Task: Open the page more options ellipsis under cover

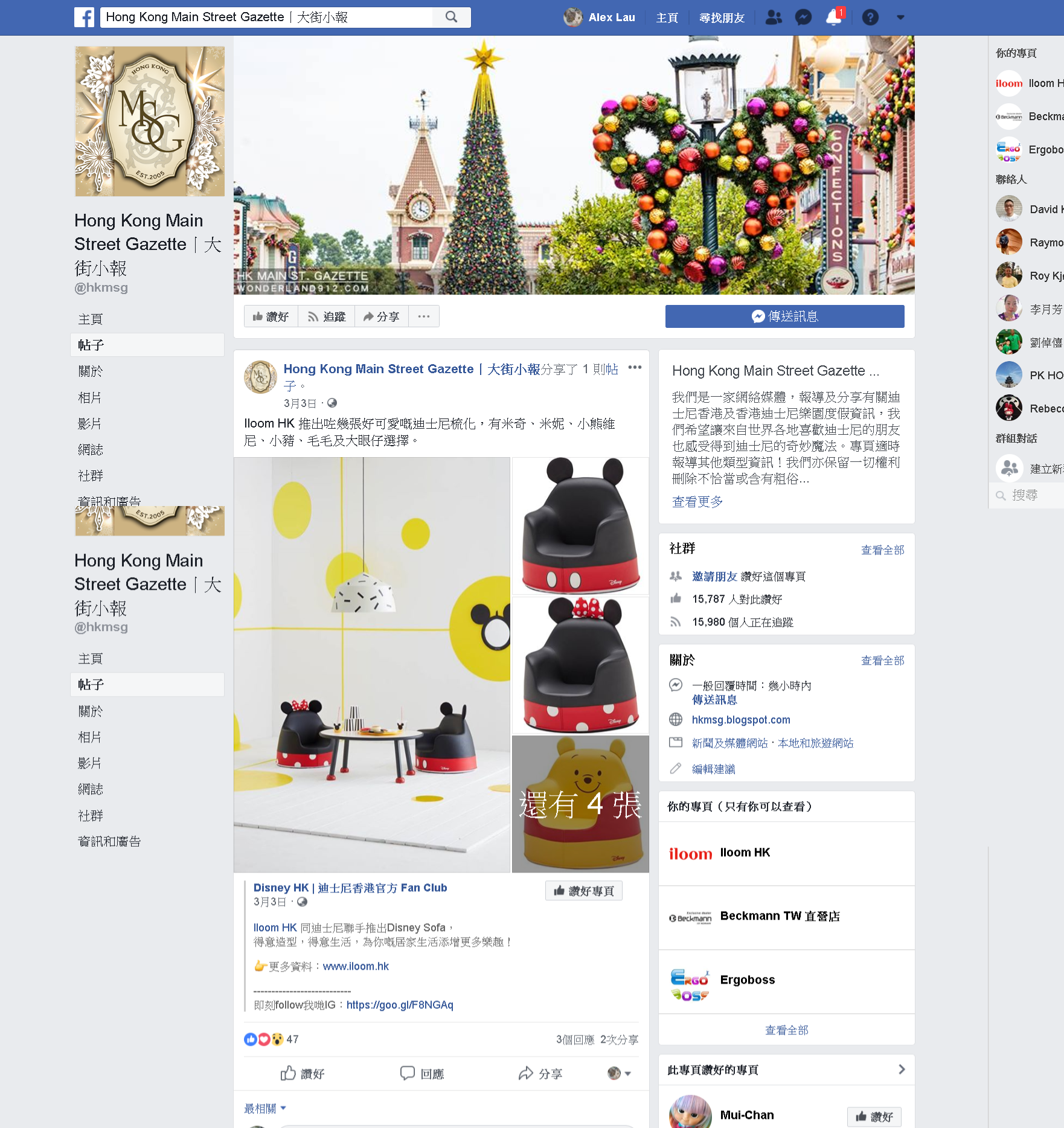Action: pyautogui.click(x=424, y=316)
